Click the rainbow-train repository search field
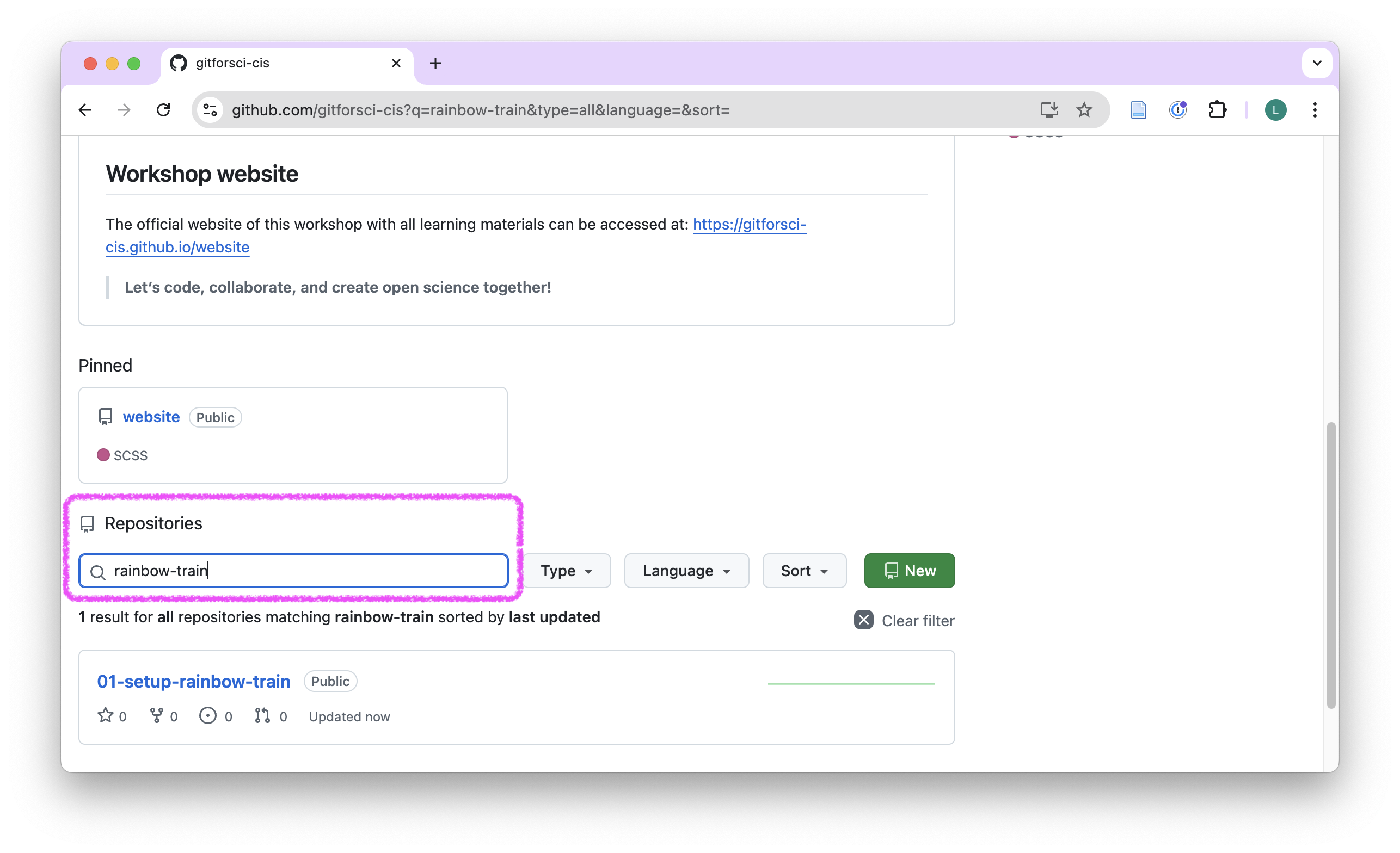Viewport: 1400px width, 853px height. [293, 571]
